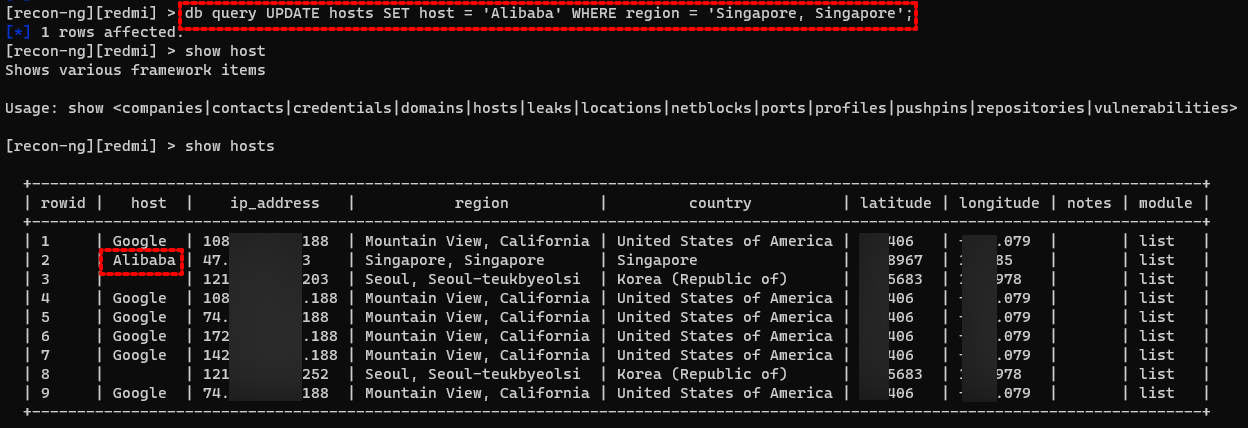
Task: Click 'Korea (Republic of)' in row 3
Action: (x=702, y=279)
